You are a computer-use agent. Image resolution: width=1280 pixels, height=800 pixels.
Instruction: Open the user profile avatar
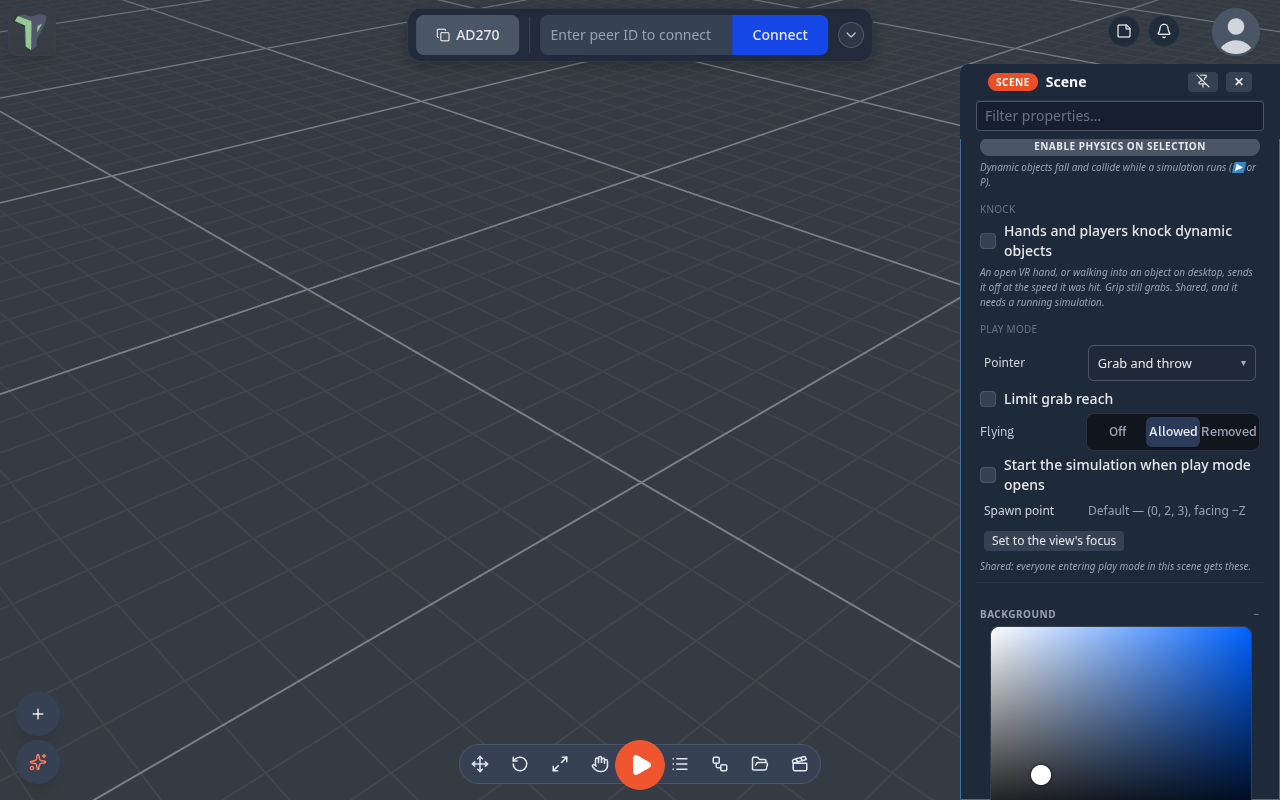(x=1236, y=32)
